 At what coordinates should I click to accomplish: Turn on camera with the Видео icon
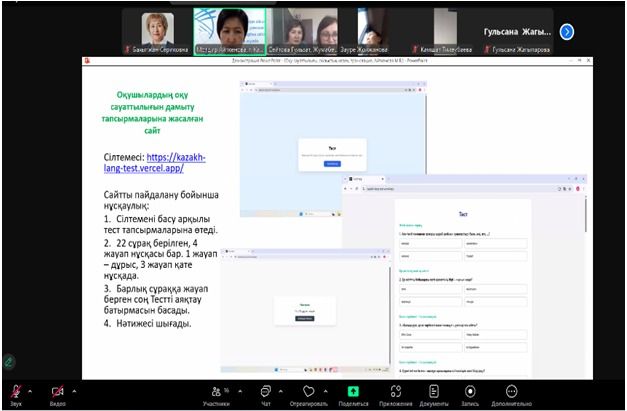tap(58, 390)
